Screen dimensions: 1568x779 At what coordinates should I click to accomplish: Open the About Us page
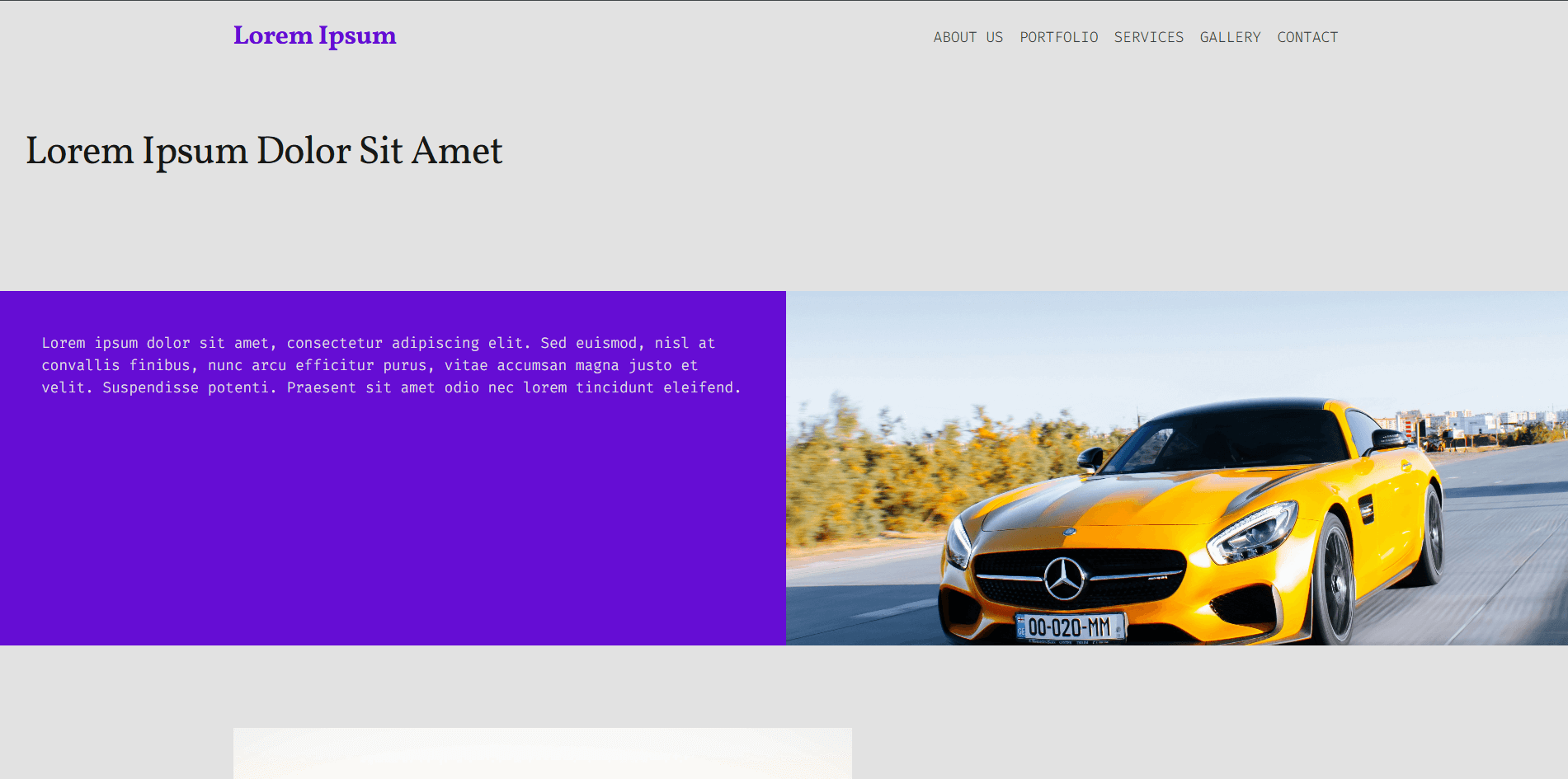(x=968, y=37)
